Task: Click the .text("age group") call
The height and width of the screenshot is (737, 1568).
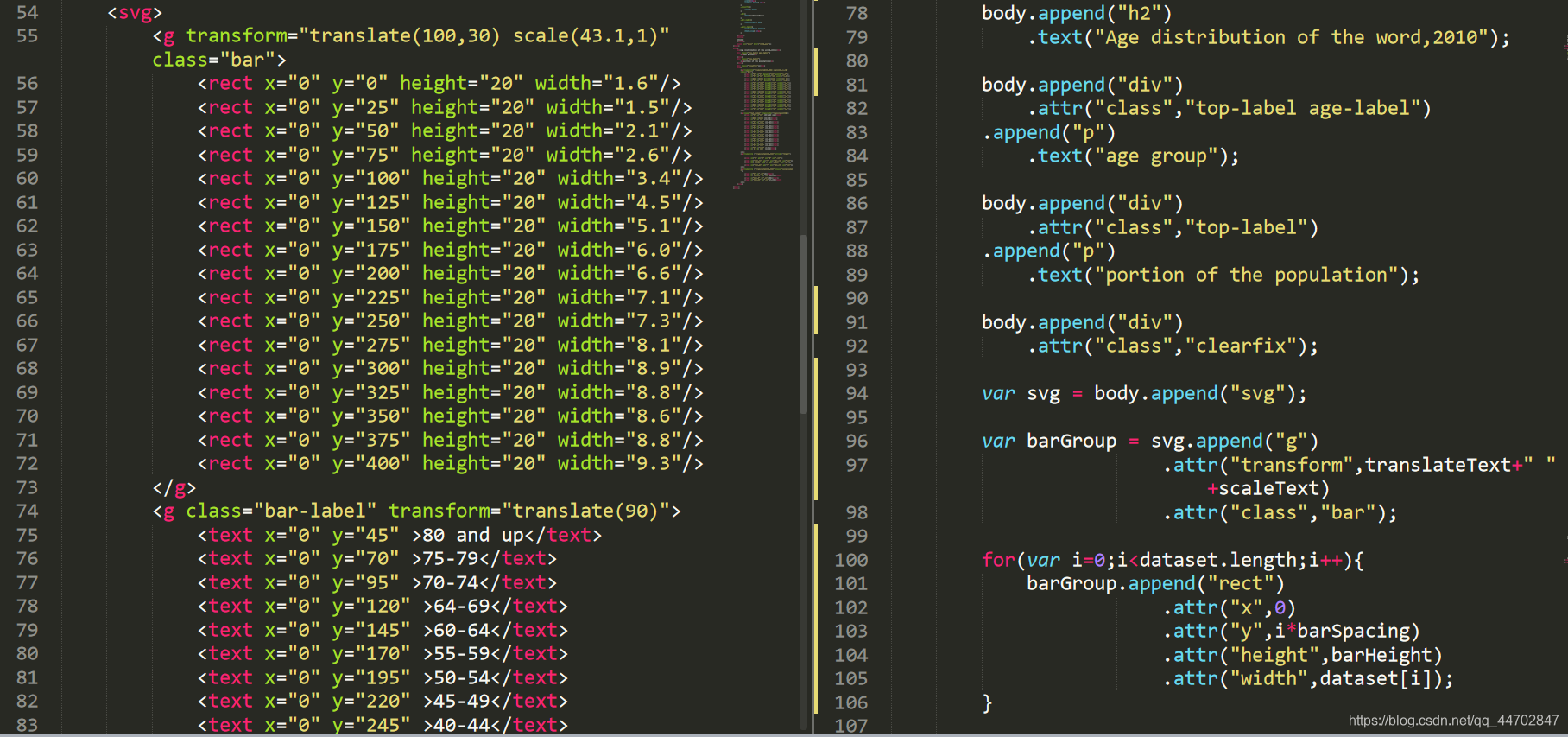Action: click(x=1134, y=156)
